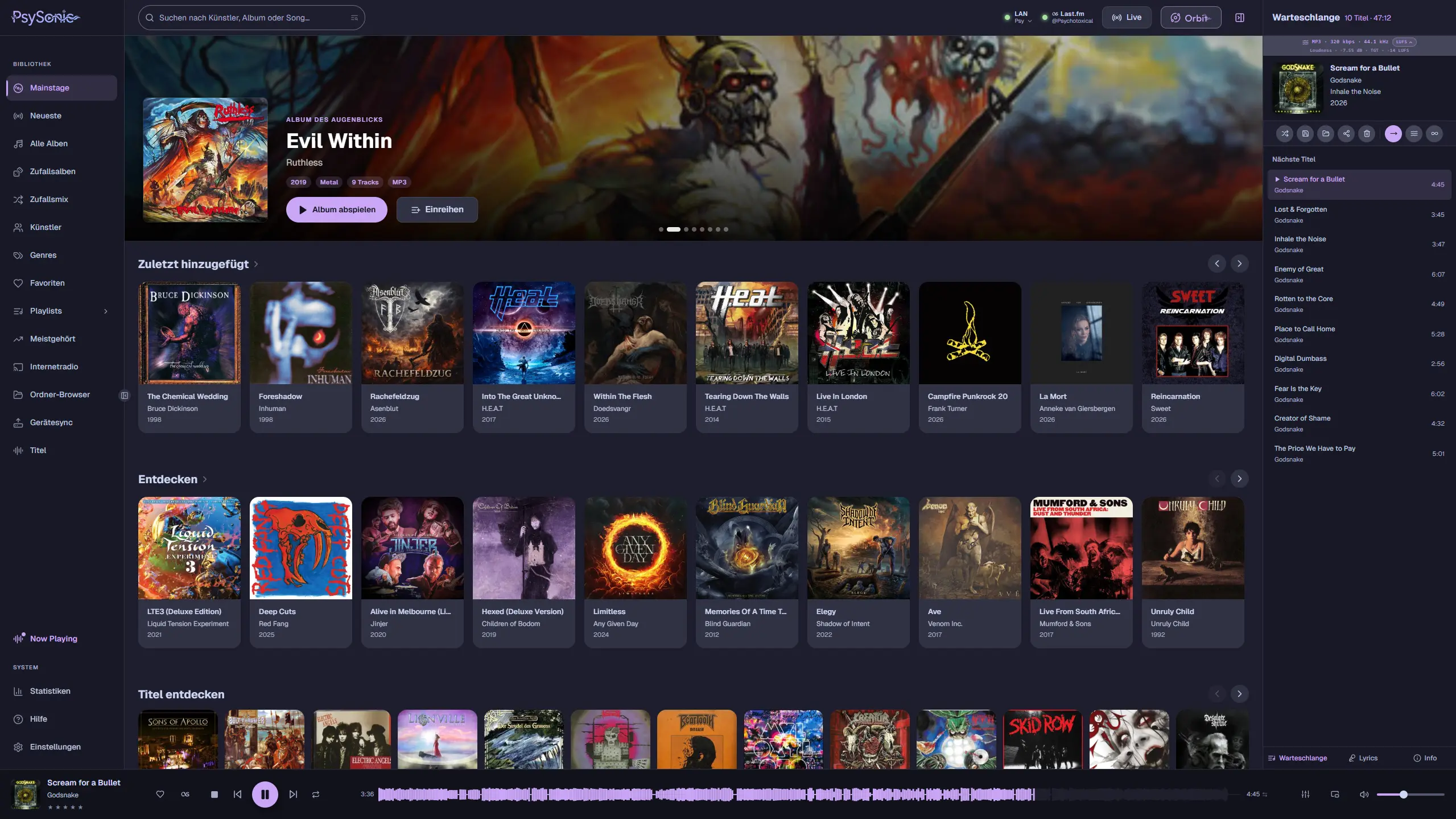Shuffle the queue with the shuffle icon
This screenshot has height=819, width=1456.
coord(1285,134)
